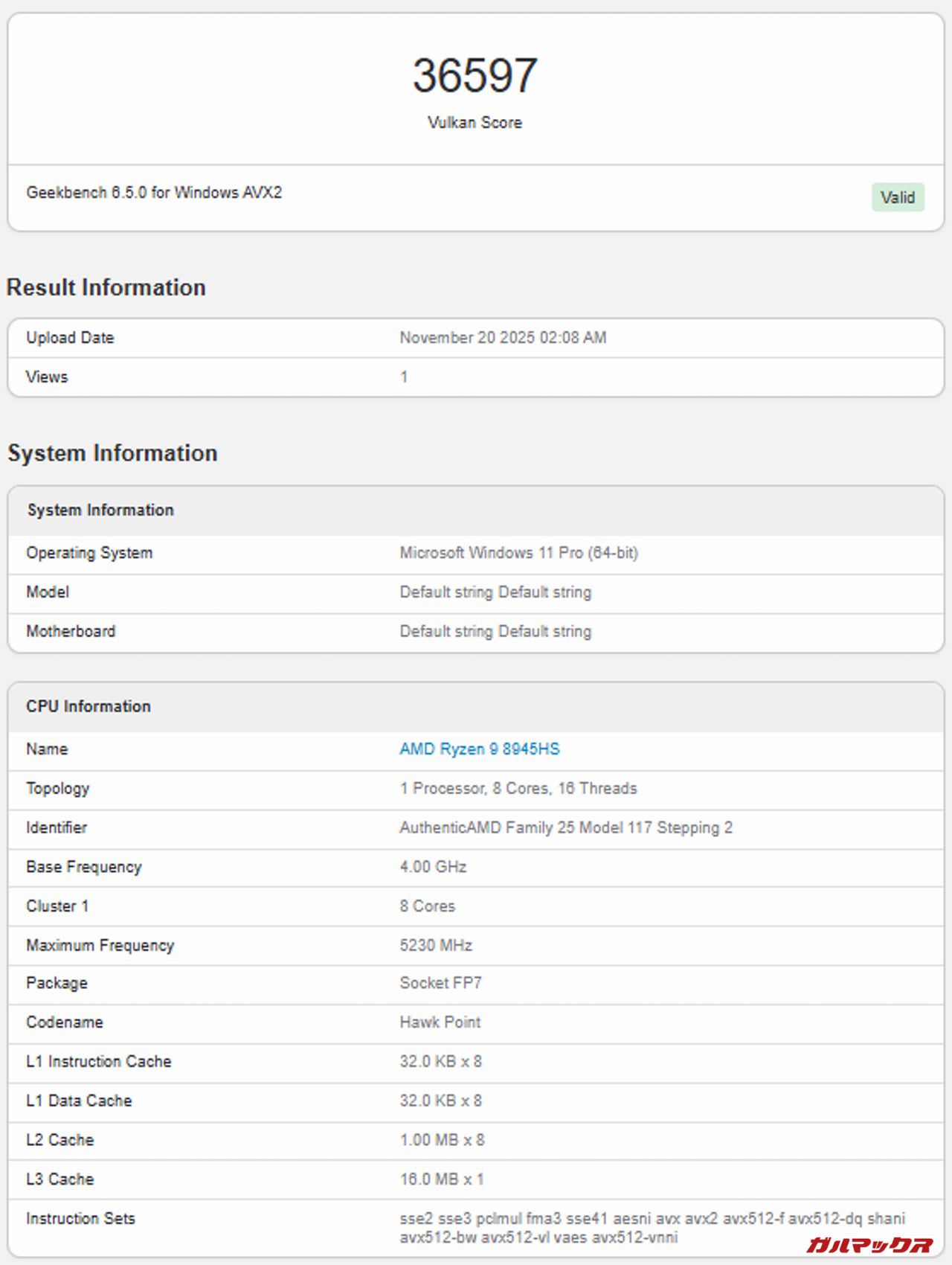Image resolution: width=952 pixels, height=1265 pixels.
Task: Open the AMD Ryzen 9 8945HS link
Action: 479,749
